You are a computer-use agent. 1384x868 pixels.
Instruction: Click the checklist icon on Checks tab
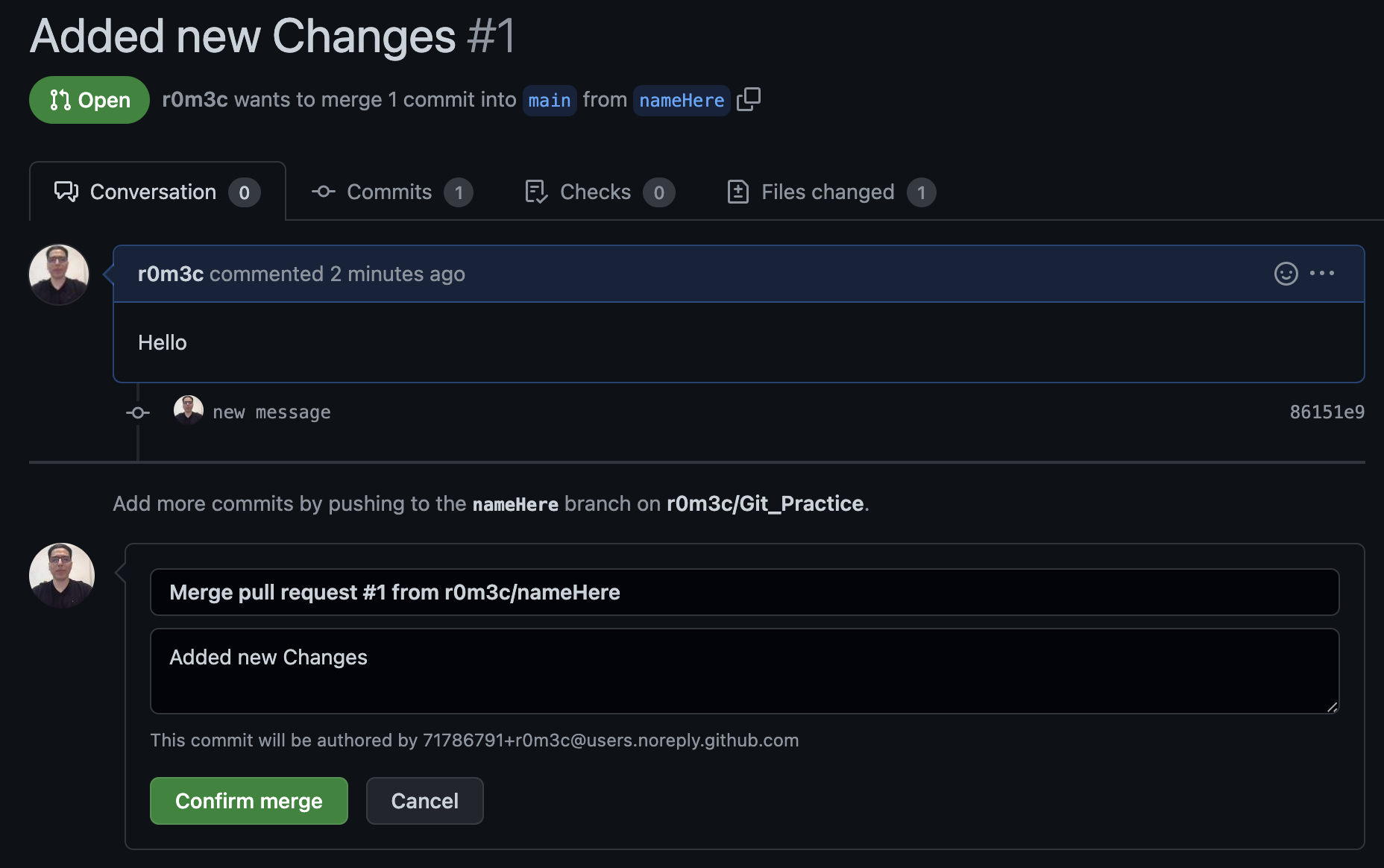[535, 192]
